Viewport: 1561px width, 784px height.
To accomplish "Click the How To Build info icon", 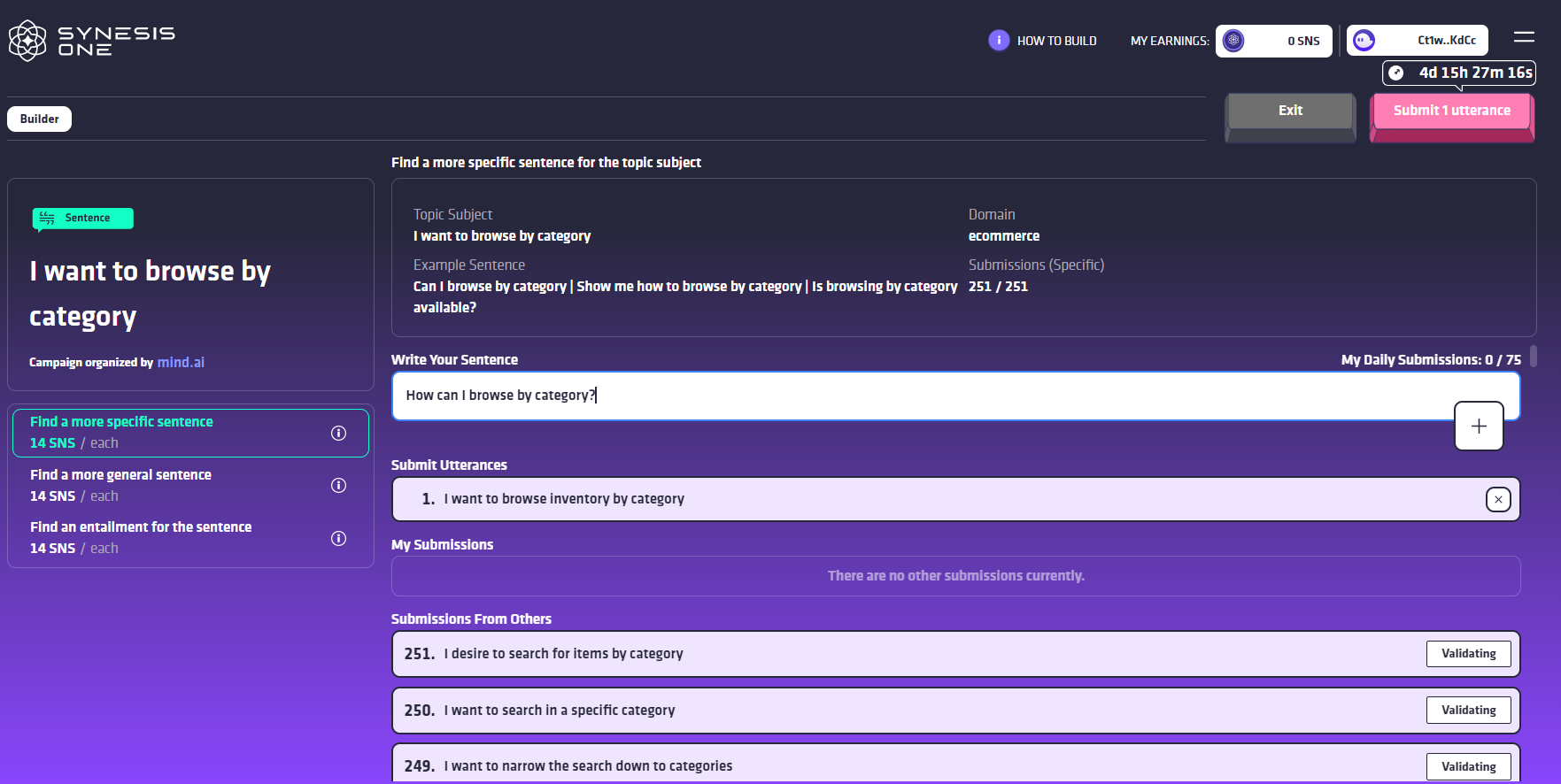I will coord(999,41).
